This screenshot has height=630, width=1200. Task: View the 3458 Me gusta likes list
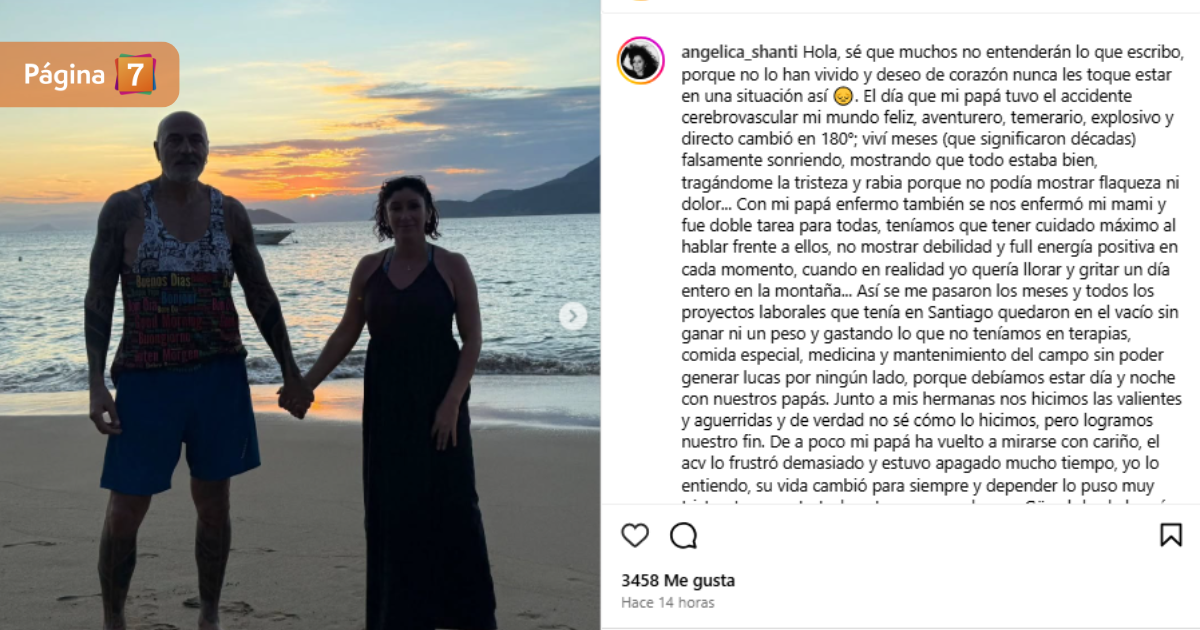(x=678, y=580)
